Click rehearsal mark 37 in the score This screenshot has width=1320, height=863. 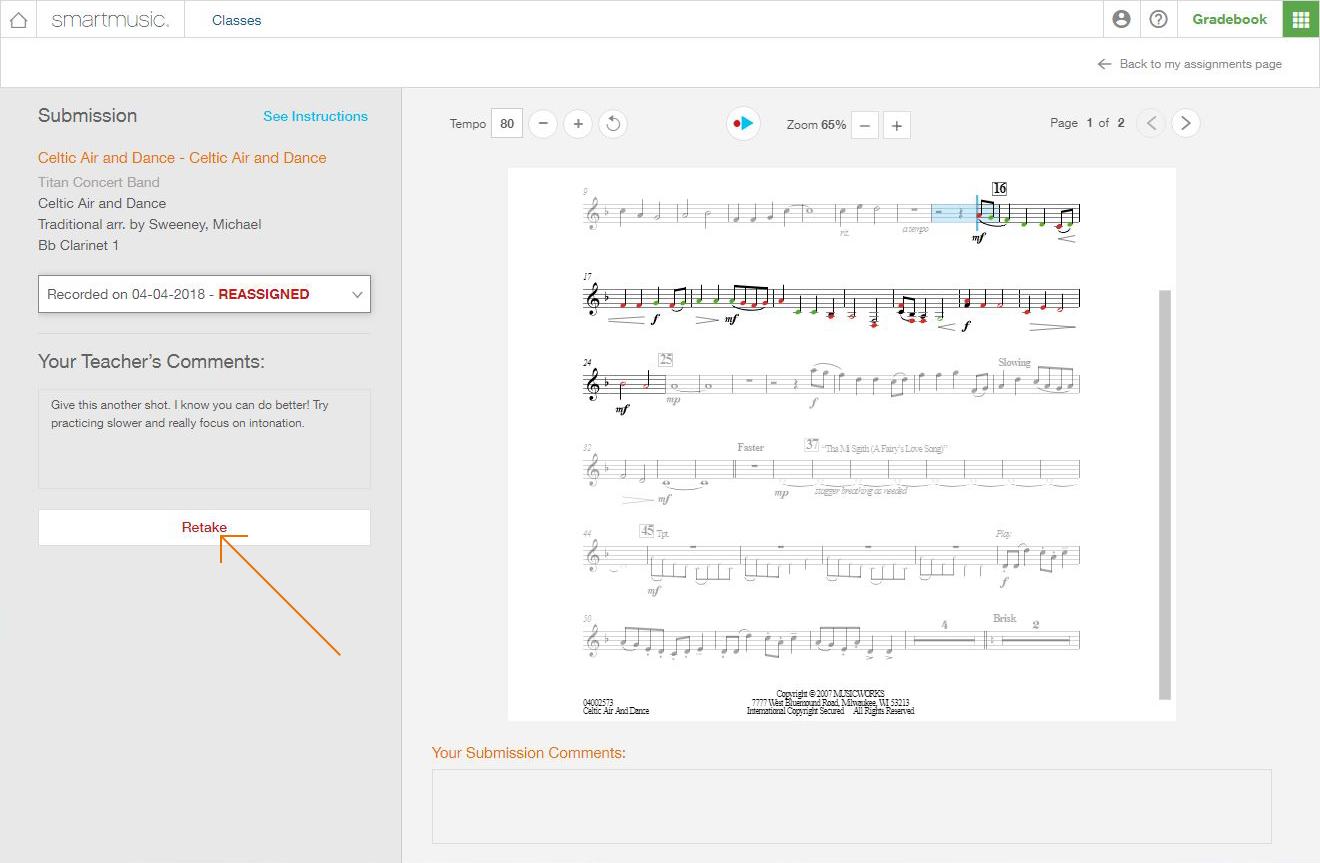(x=812, y=444)
